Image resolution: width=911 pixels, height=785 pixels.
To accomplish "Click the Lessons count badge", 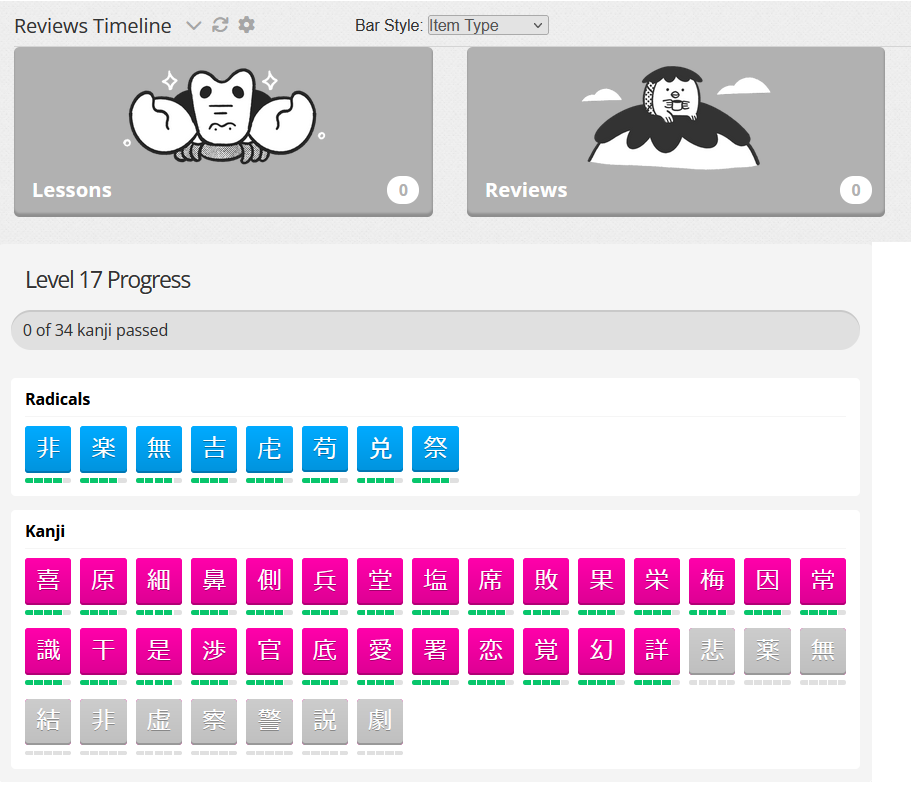I will tap(403, 190).
